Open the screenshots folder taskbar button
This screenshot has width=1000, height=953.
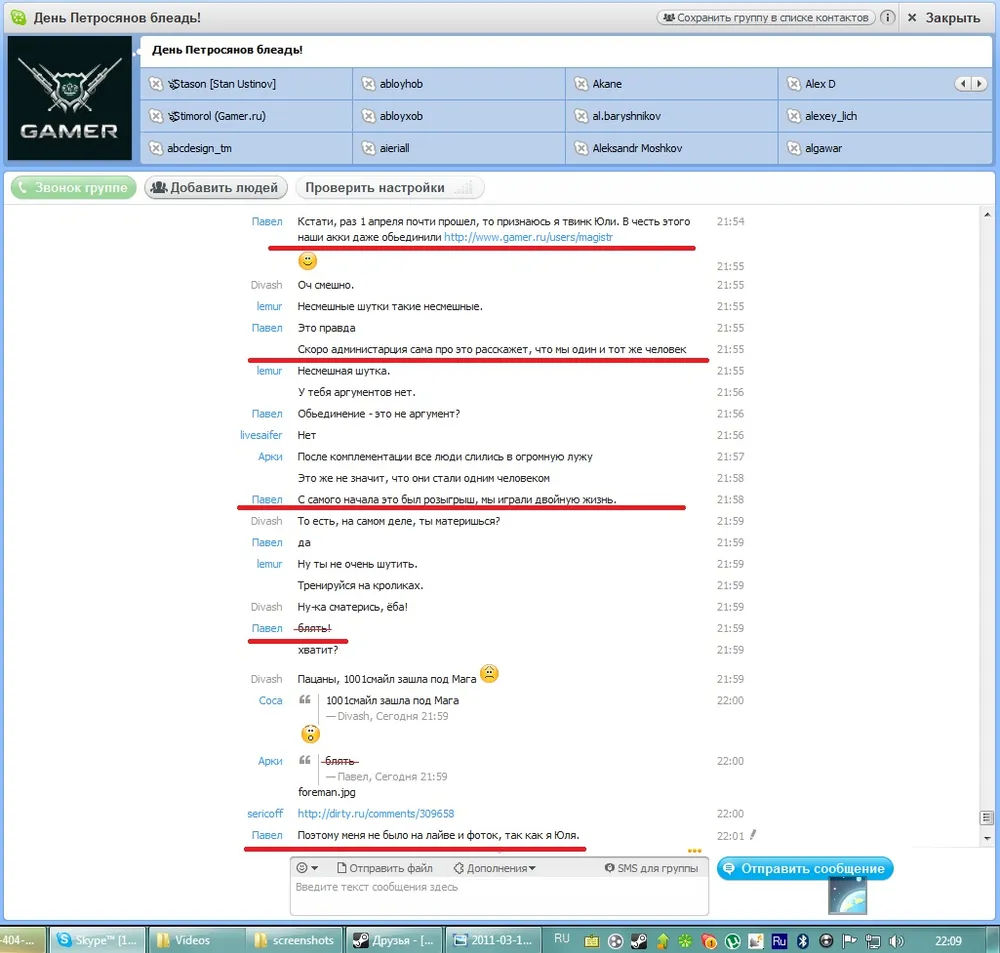[294, 940]
